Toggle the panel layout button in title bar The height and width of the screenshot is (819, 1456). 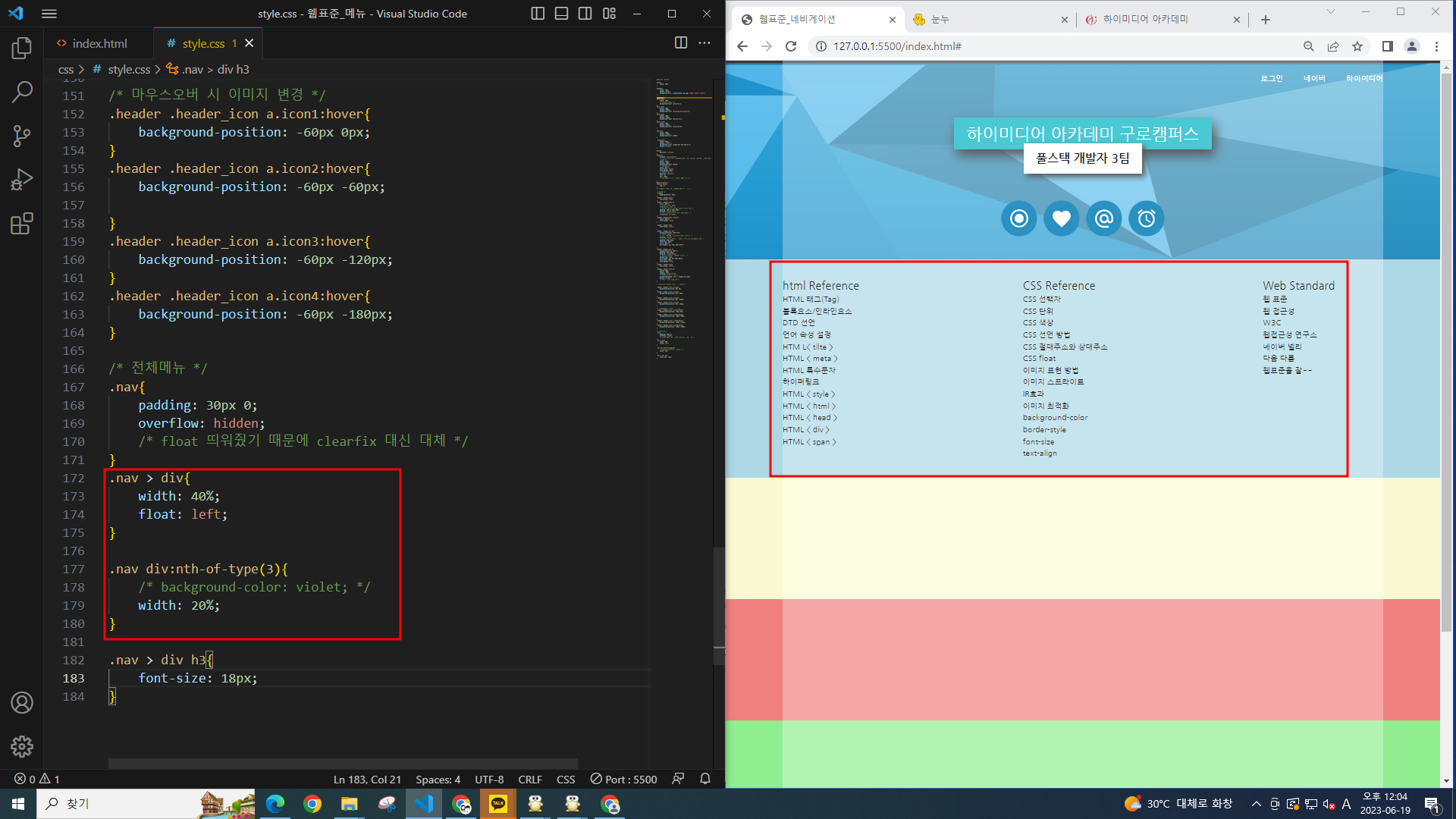coord(561,14)
